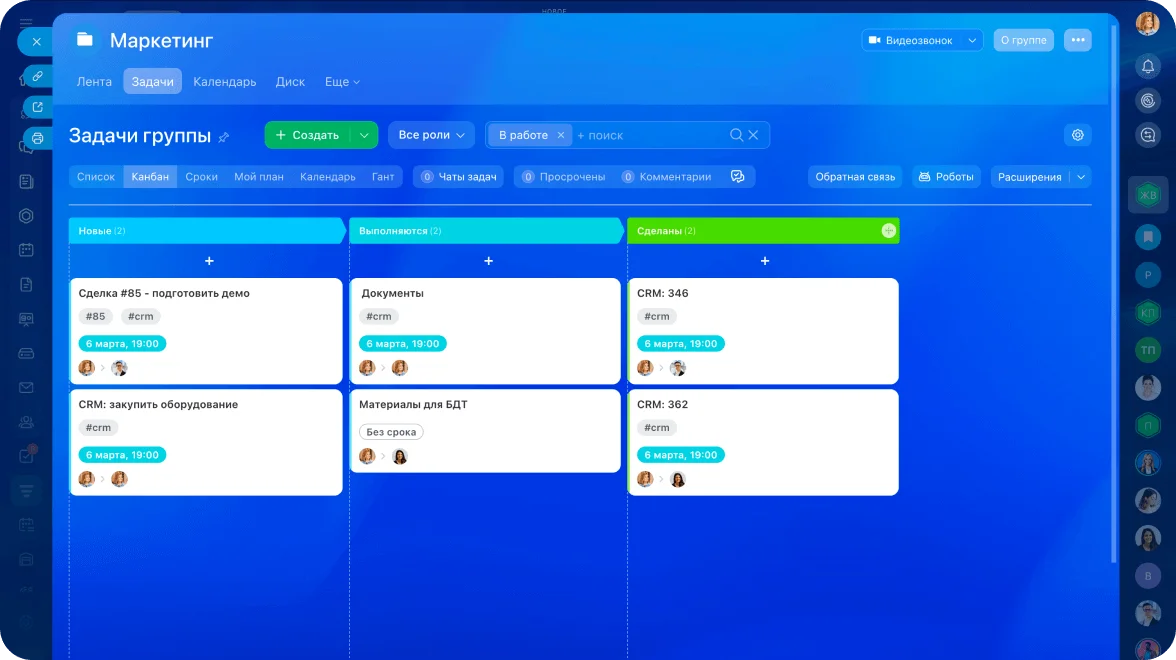Switch to the Гант view tab

click(x=383, y=177)
